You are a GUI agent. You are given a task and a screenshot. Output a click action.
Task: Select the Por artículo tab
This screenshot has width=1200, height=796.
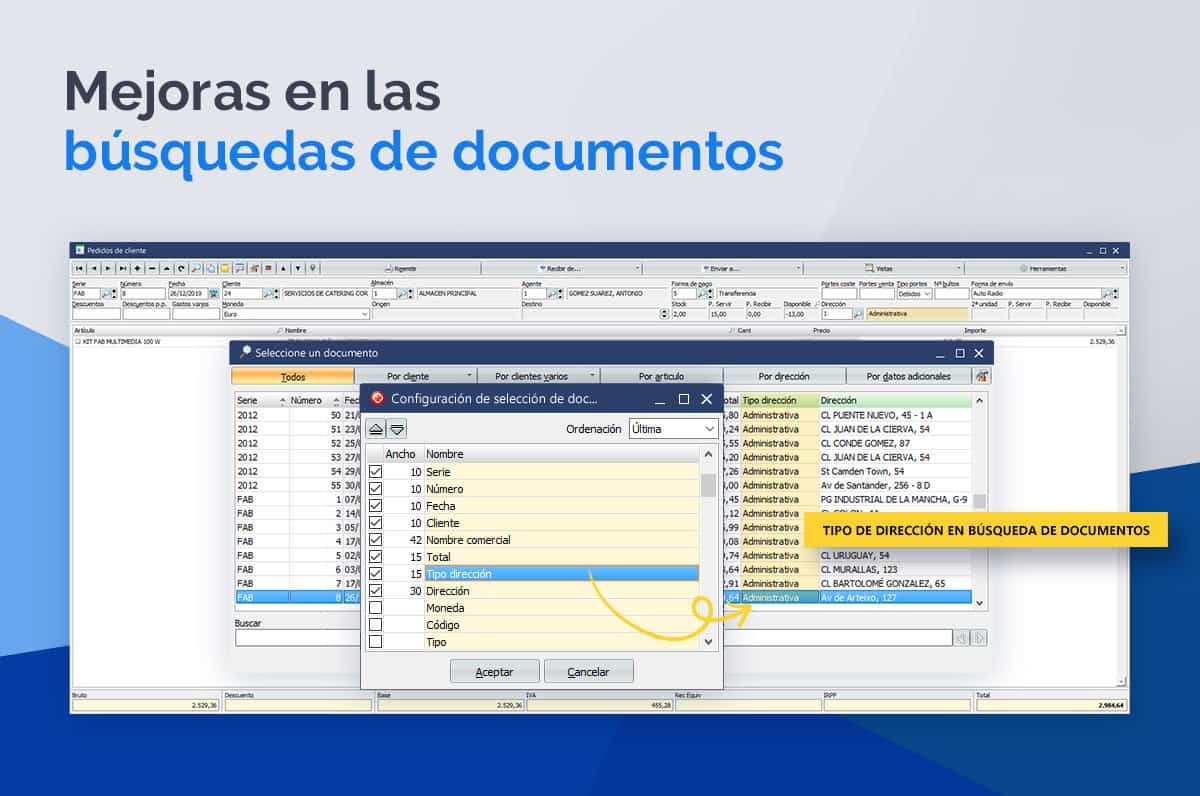pos(661,376)
